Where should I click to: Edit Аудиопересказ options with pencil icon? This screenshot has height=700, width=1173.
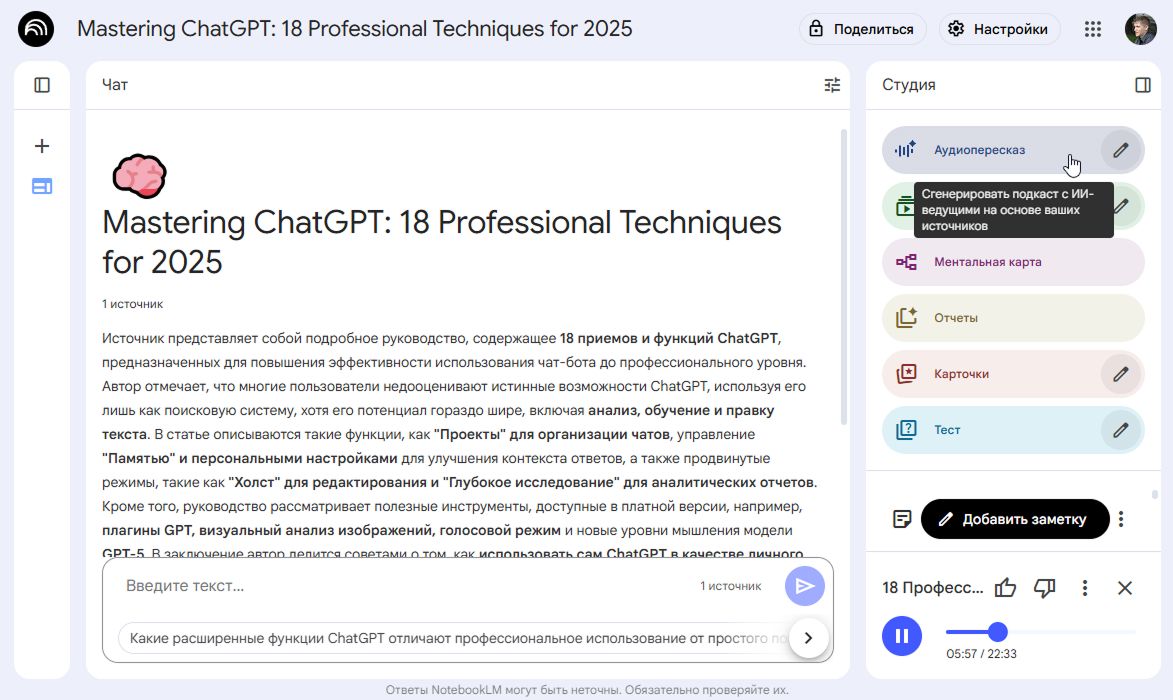tap(1121, 150)
